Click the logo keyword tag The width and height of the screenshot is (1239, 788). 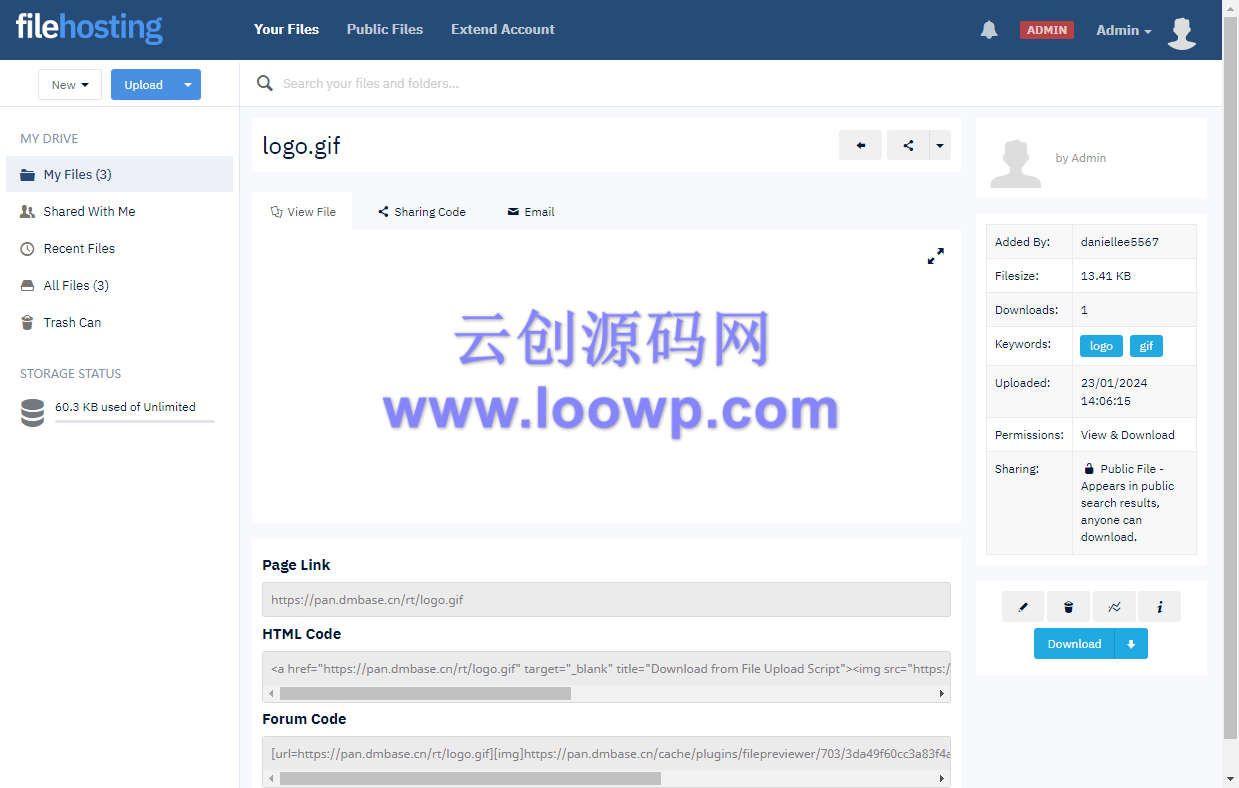click(1101, 346)
